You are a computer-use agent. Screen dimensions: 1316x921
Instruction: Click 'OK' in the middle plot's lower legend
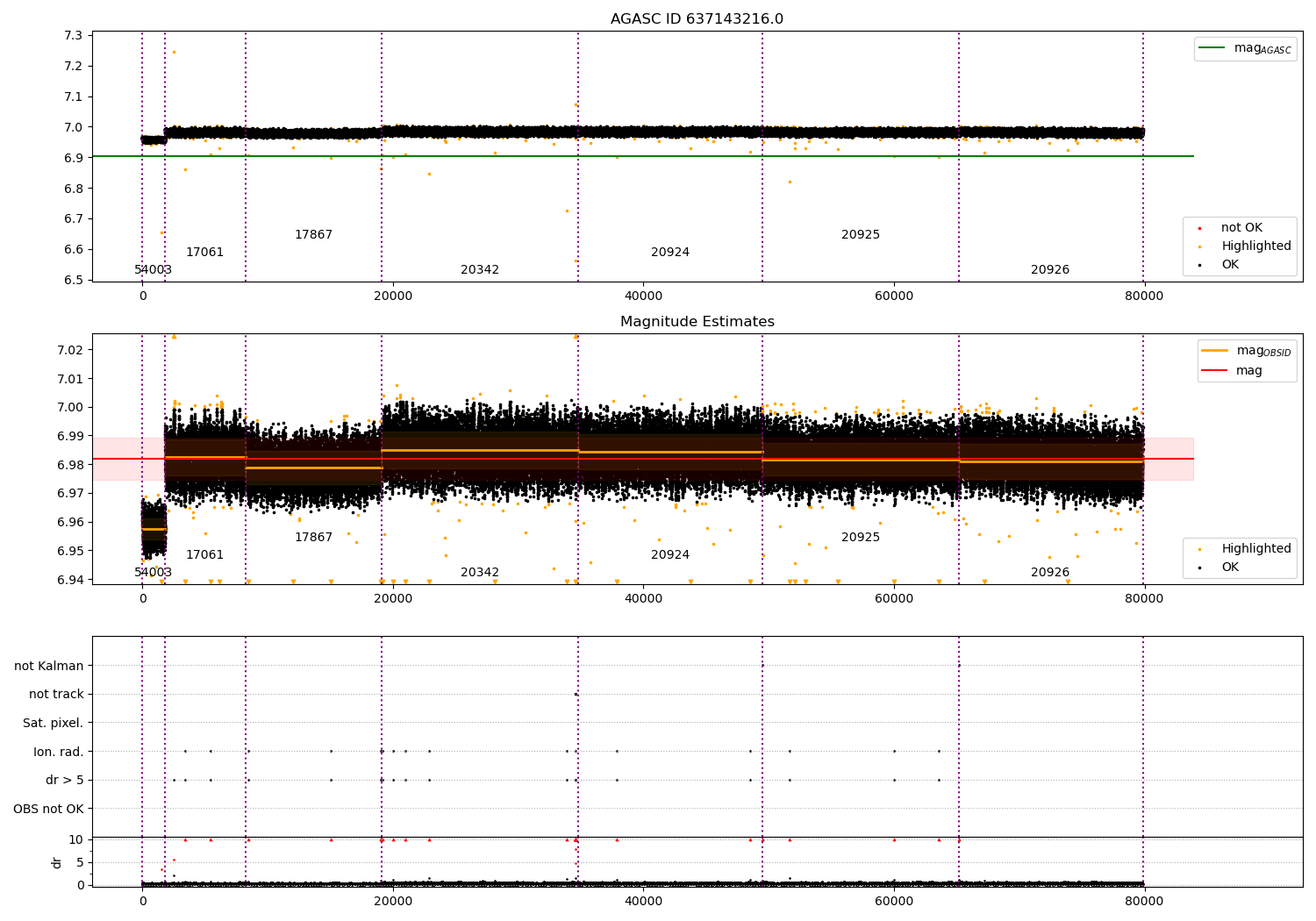coord(1219,568)
